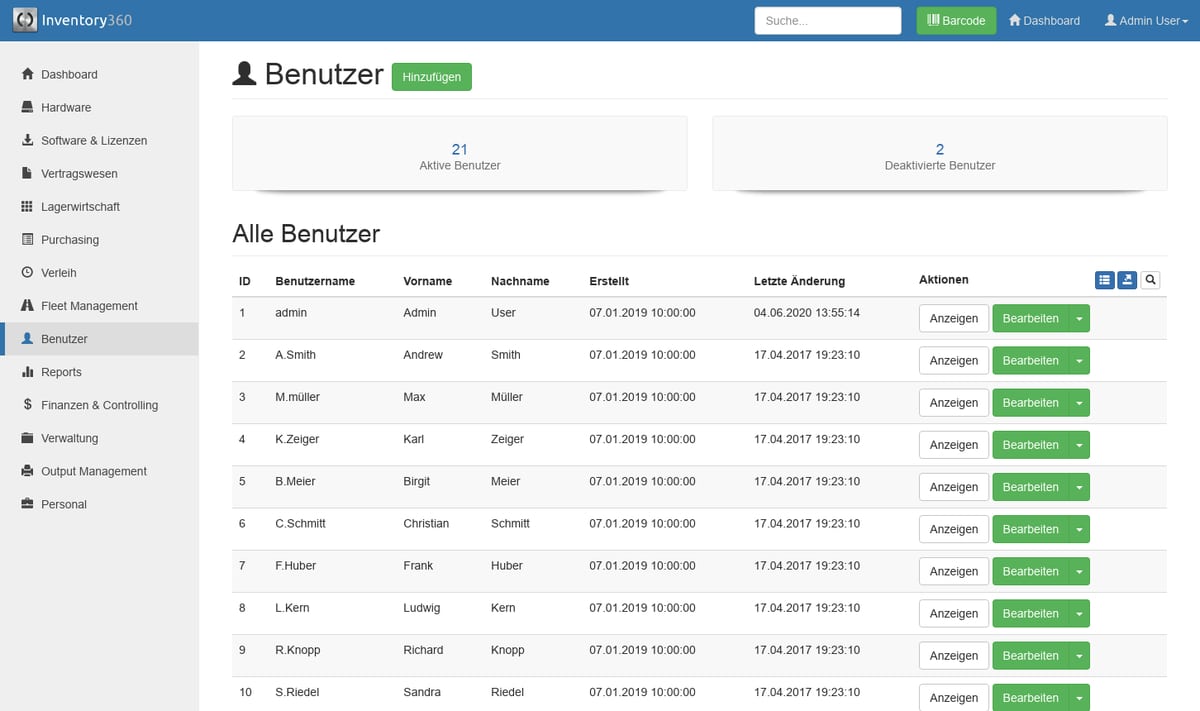Click the green Hinzufügen button
The image size is (1200, 711).
click(431, 77)
